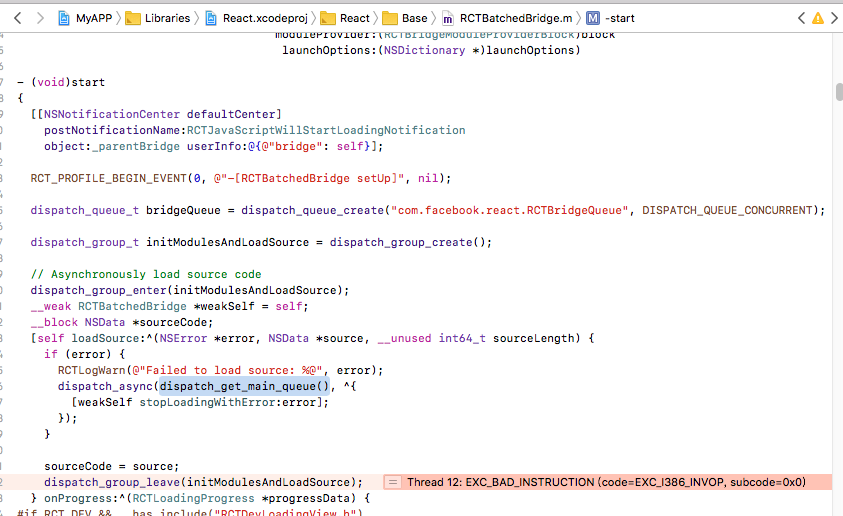Click the if (error) condition line
The image size is (843, 516).
click(84, 354)
